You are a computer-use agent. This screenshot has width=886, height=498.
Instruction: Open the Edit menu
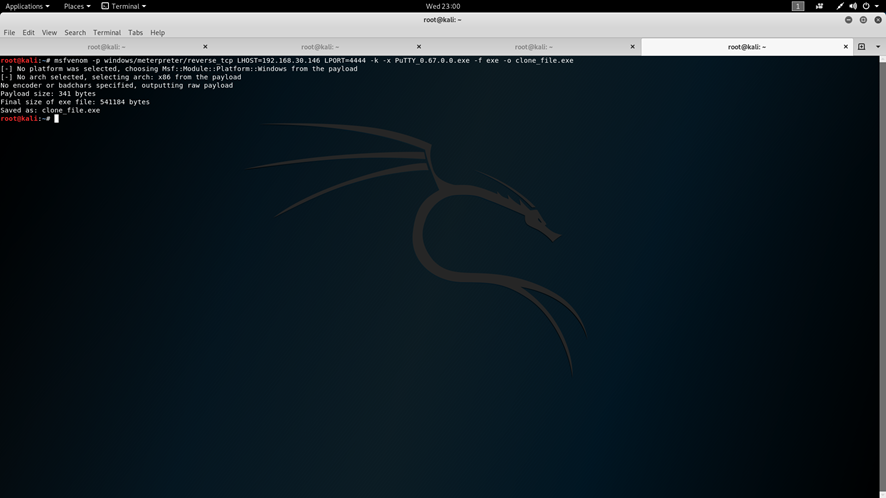pos(28,33)
